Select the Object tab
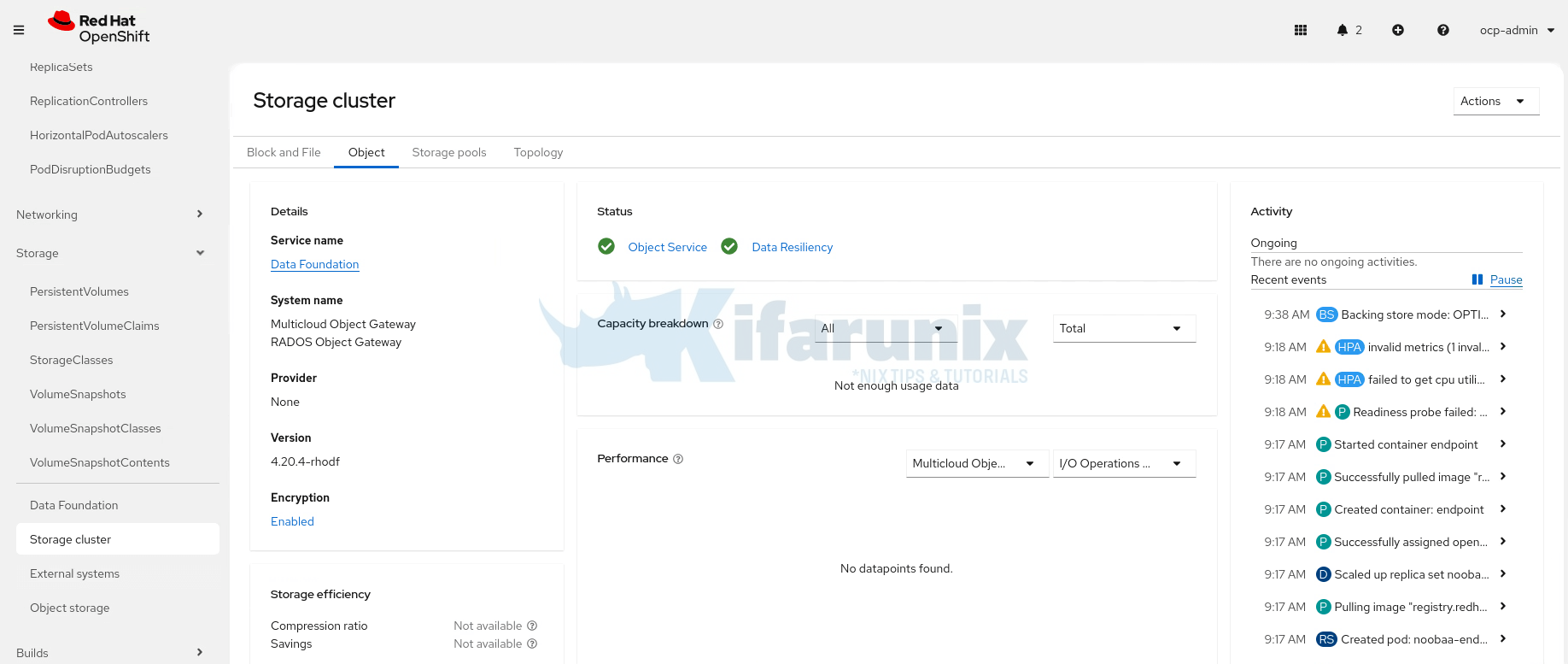This screenshot has height=664, width=1568. pyautogui.click(x=366, y=152)
